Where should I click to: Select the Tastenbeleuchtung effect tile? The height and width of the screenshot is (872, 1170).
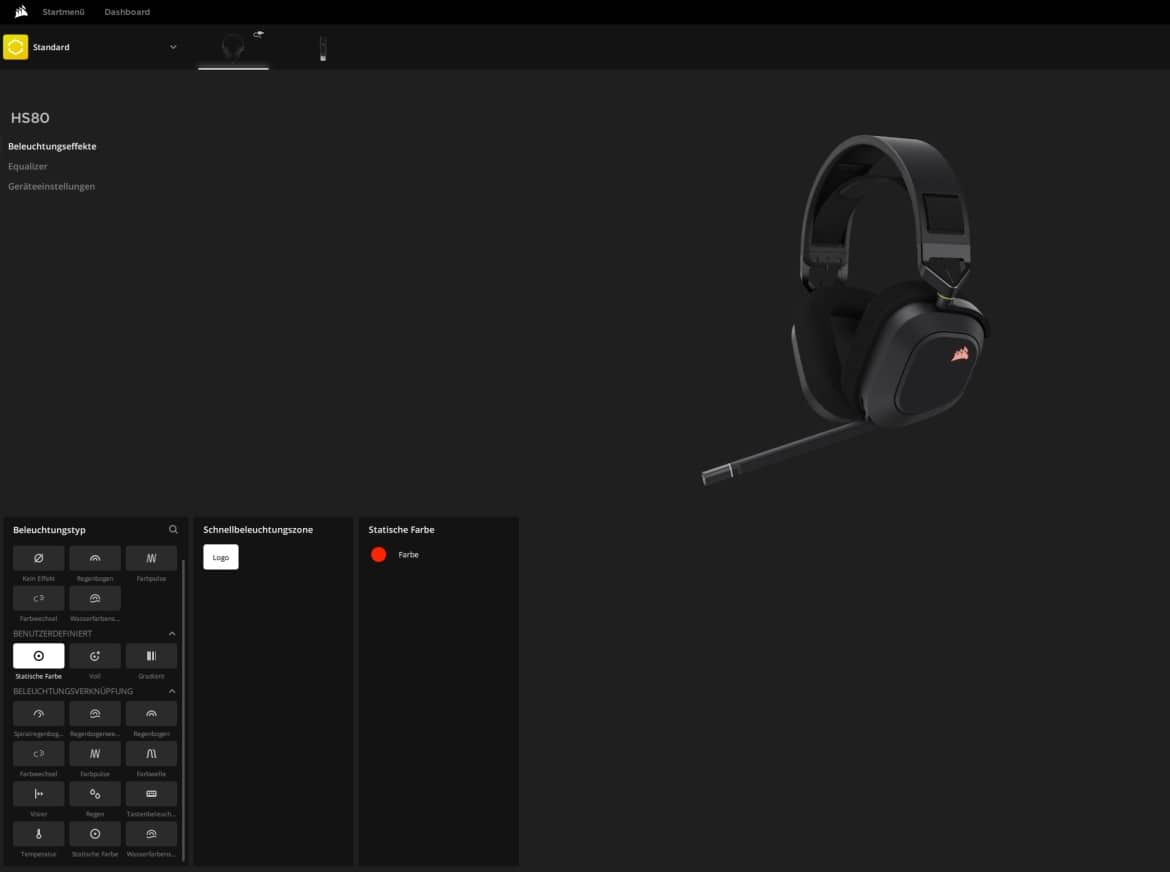pos(151,794)
